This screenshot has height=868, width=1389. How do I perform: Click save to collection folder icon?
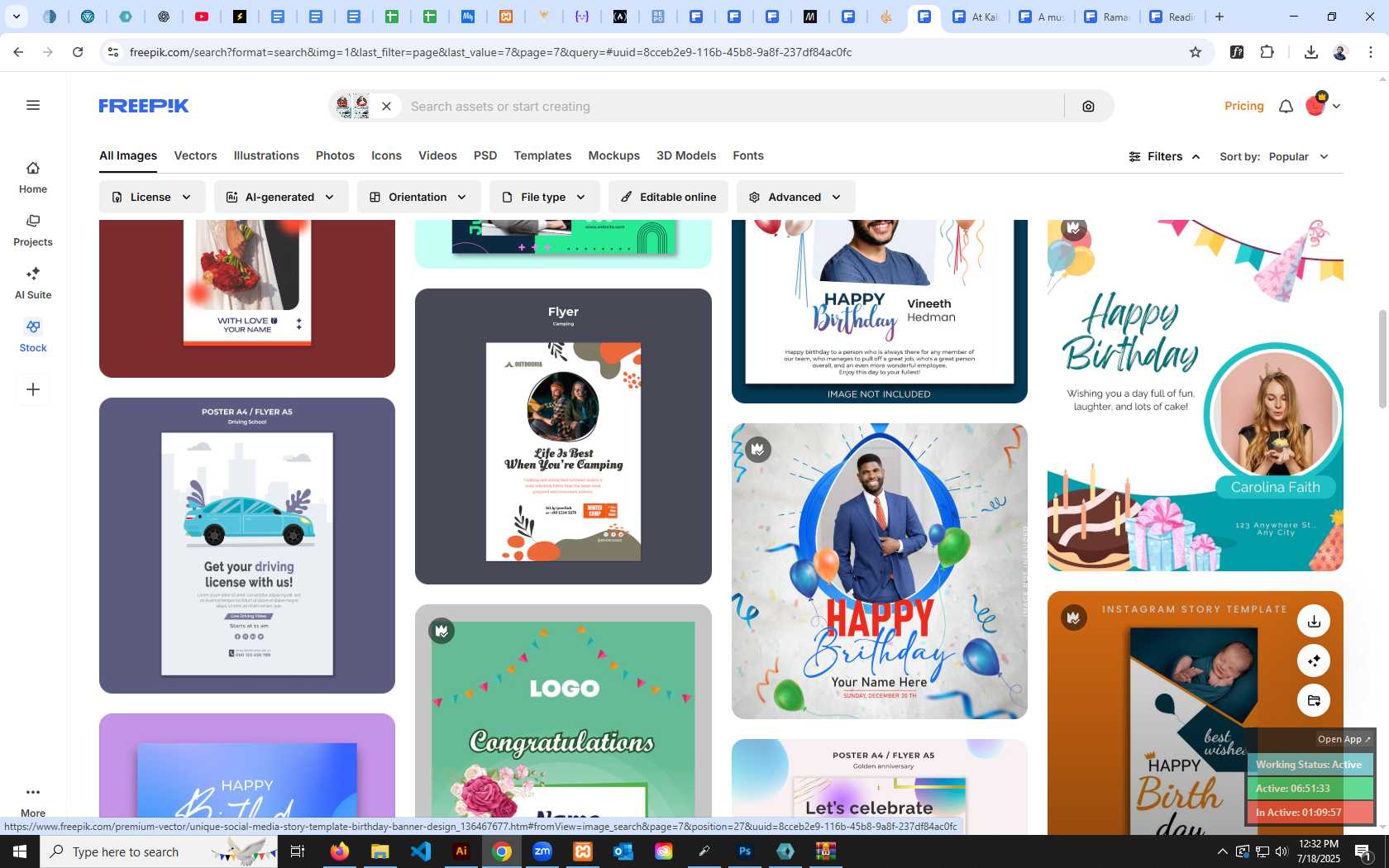[1314, 700]
